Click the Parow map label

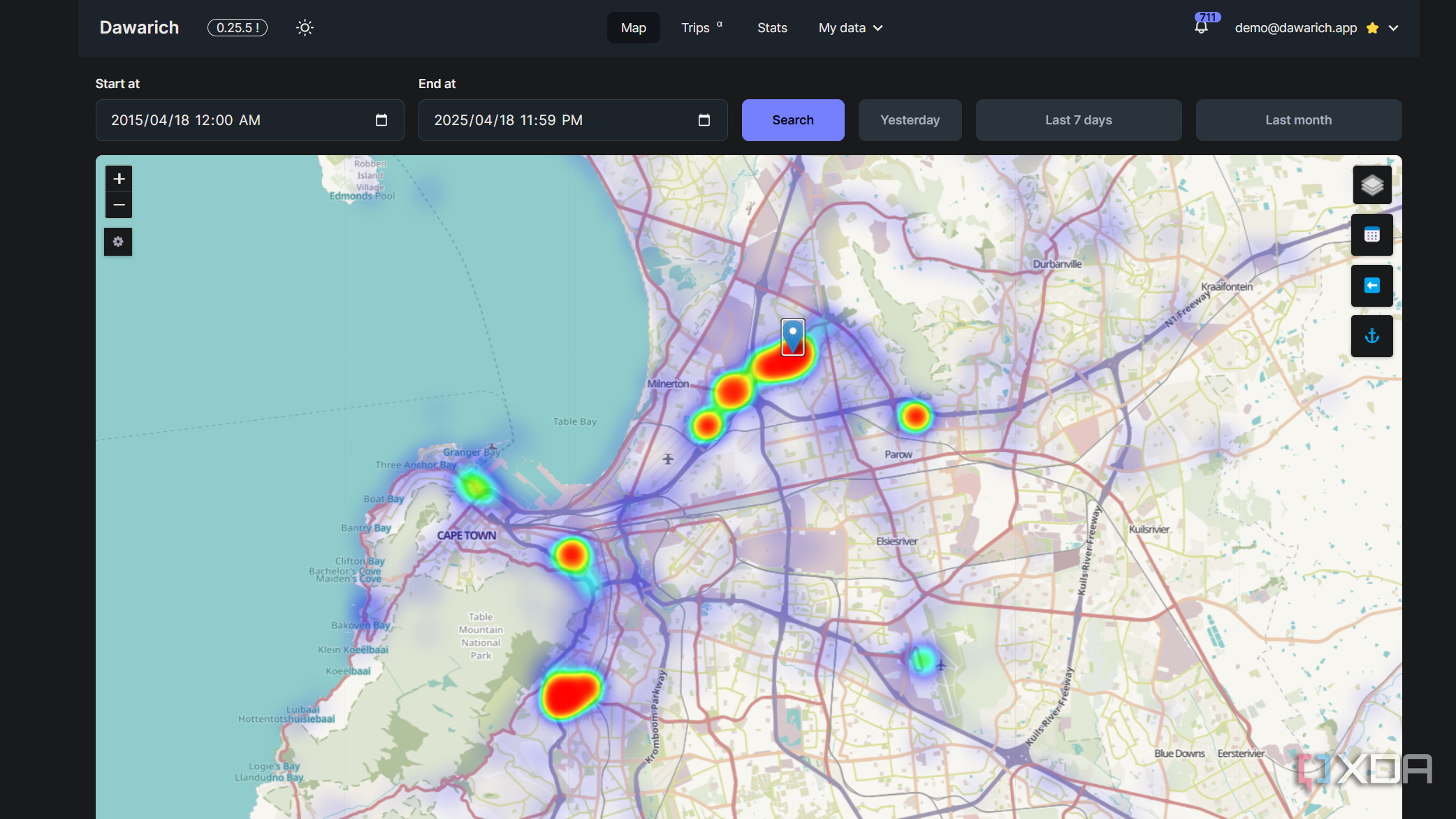(898, 454)
